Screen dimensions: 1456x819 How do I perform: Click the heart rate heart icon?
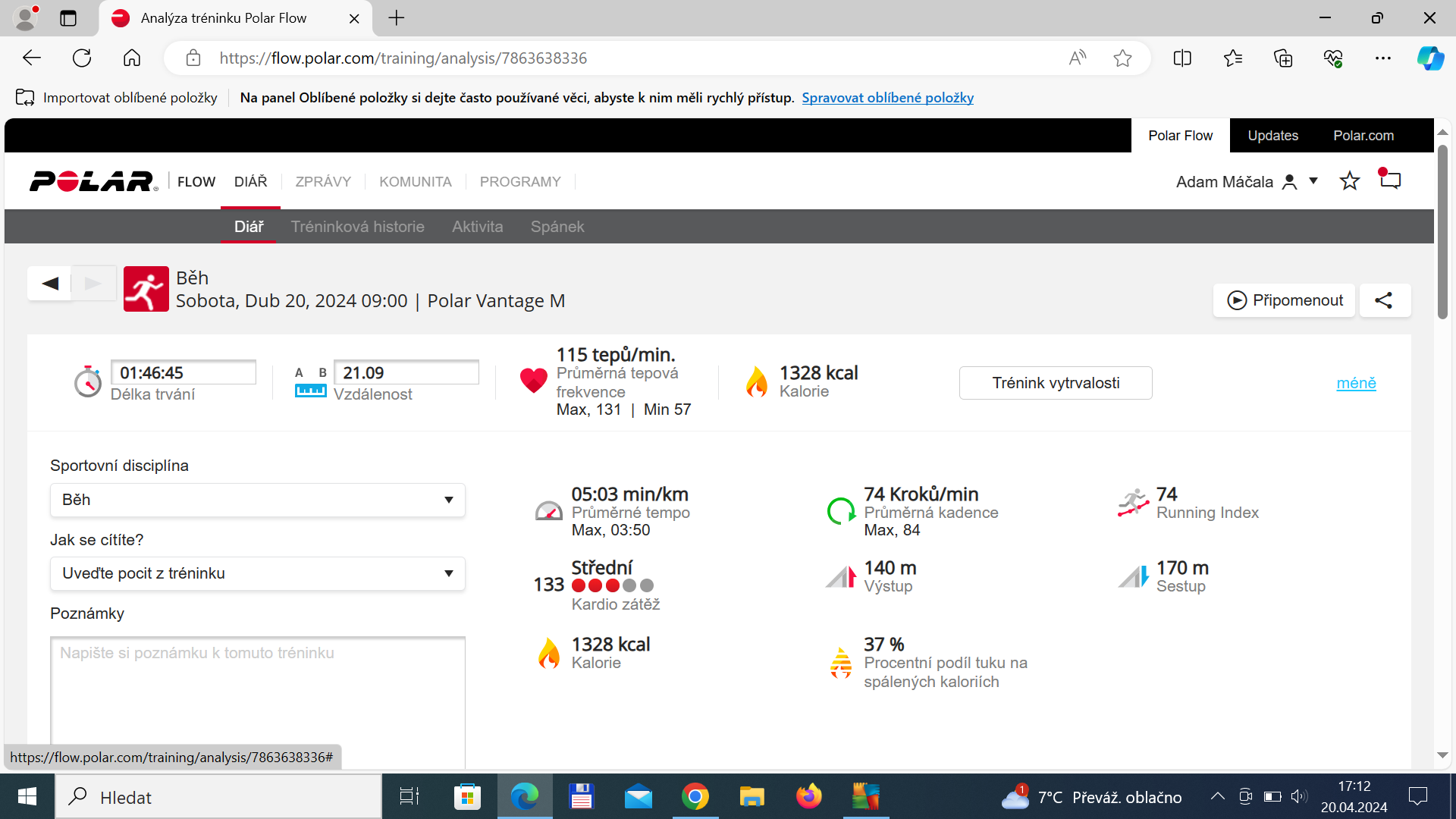[533, 381]
